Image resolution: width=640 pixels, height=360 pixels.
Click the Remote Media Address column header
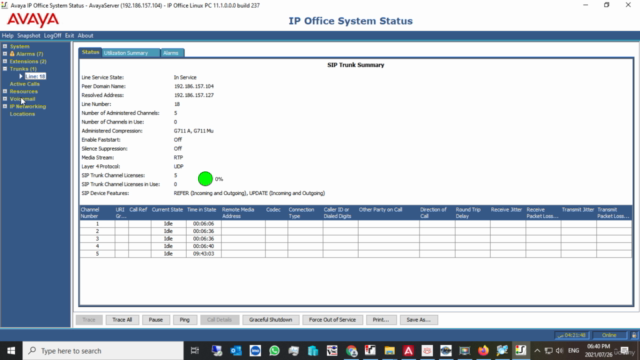[x=243, y=213]
